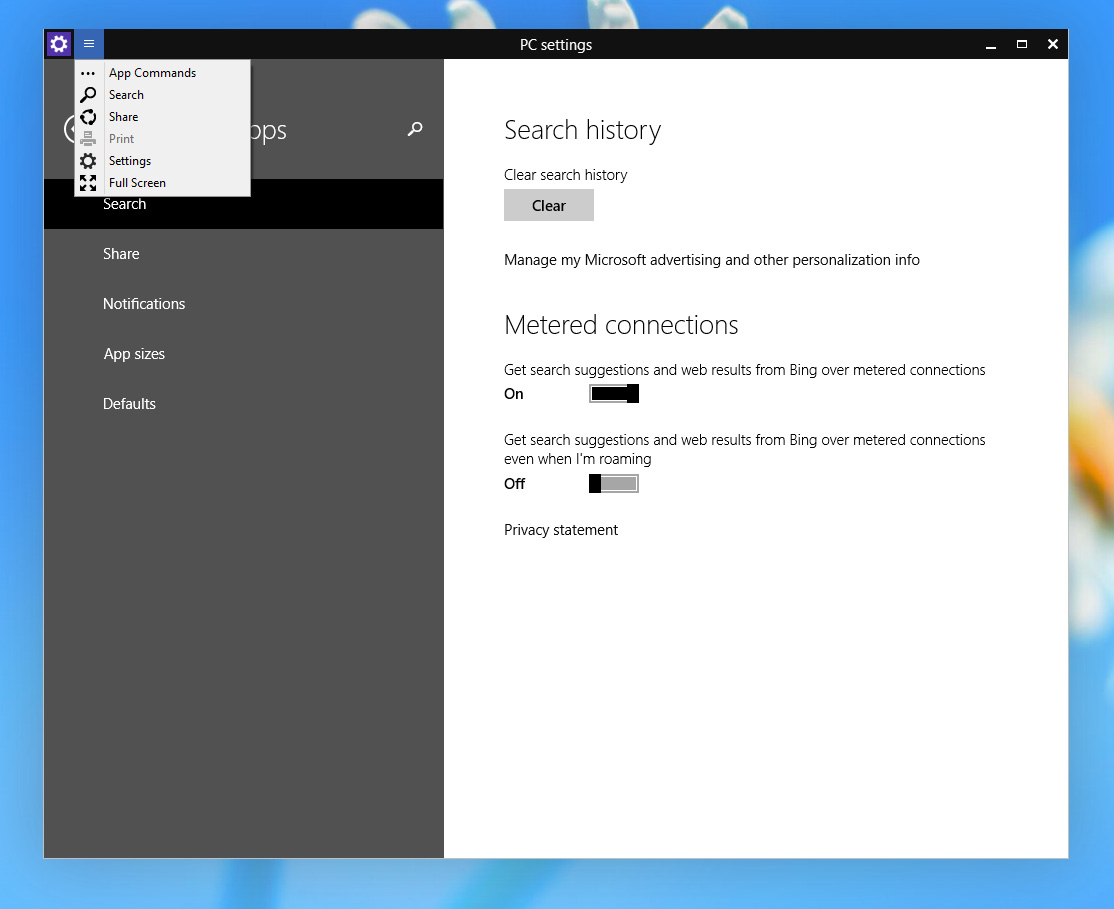Open the hamburger menu icon
Viewport: 1114px width, 909px height.
point(89,44)
